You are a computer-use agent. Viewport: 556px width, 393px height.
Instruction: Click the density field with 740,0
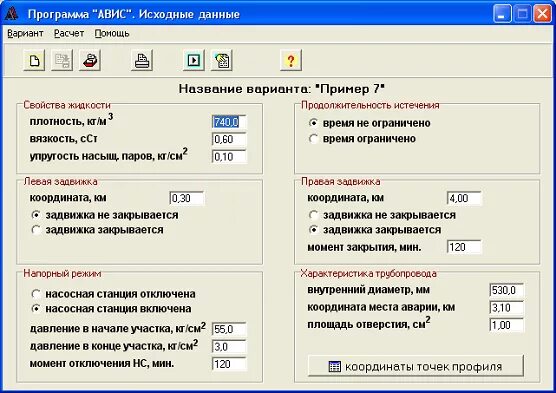tap(229, 122)
